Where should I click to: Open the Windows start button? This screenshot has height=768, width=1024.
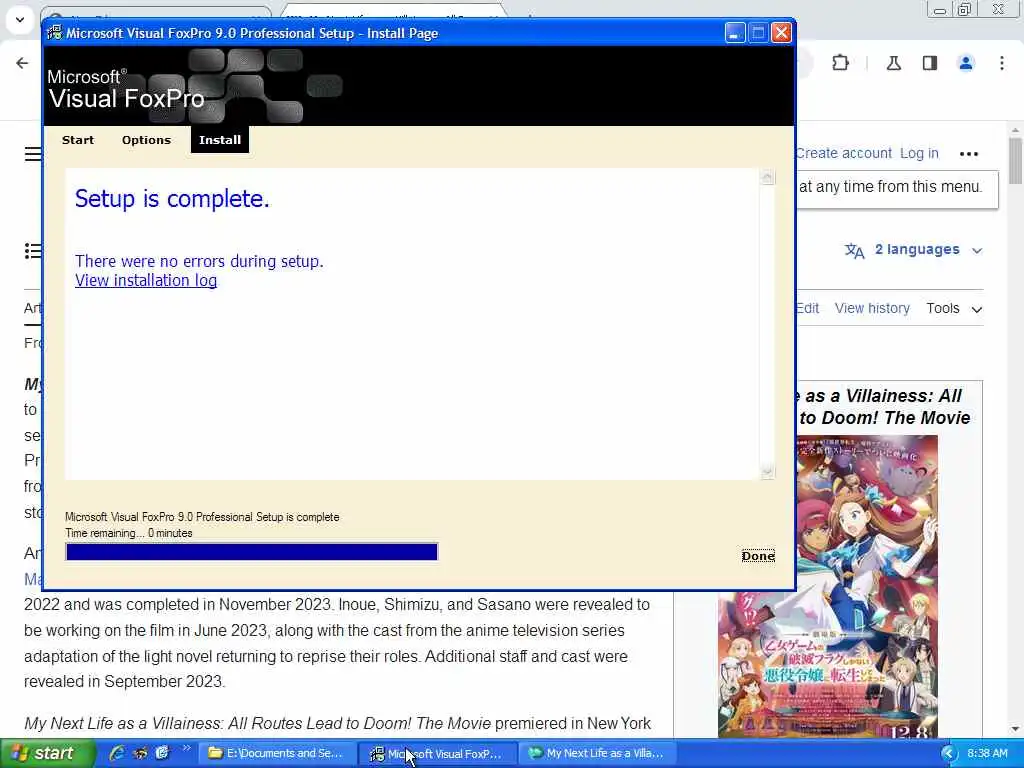tap(47, 754)
